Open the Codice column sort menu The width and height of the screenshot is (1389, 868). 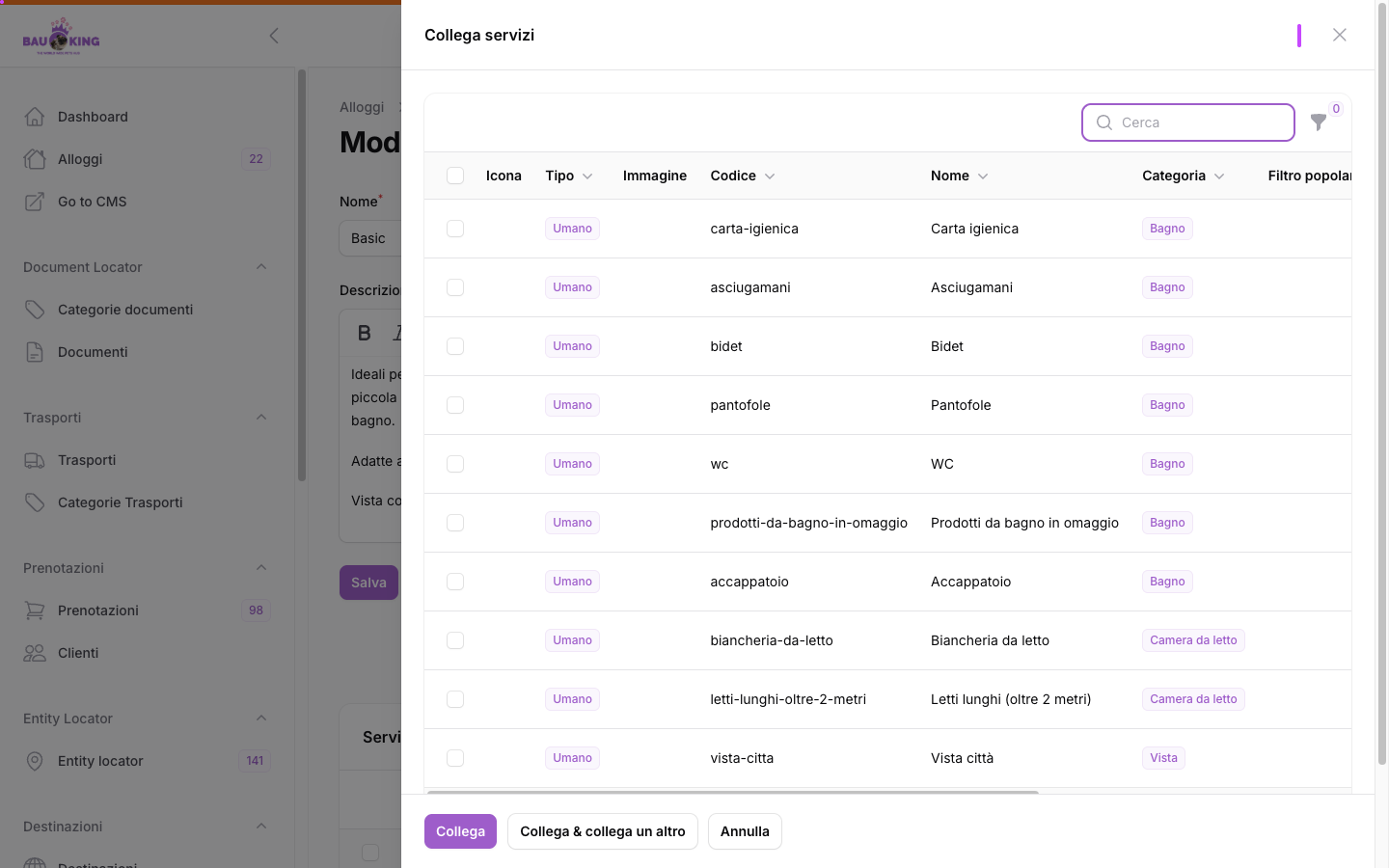click(770, 176)
